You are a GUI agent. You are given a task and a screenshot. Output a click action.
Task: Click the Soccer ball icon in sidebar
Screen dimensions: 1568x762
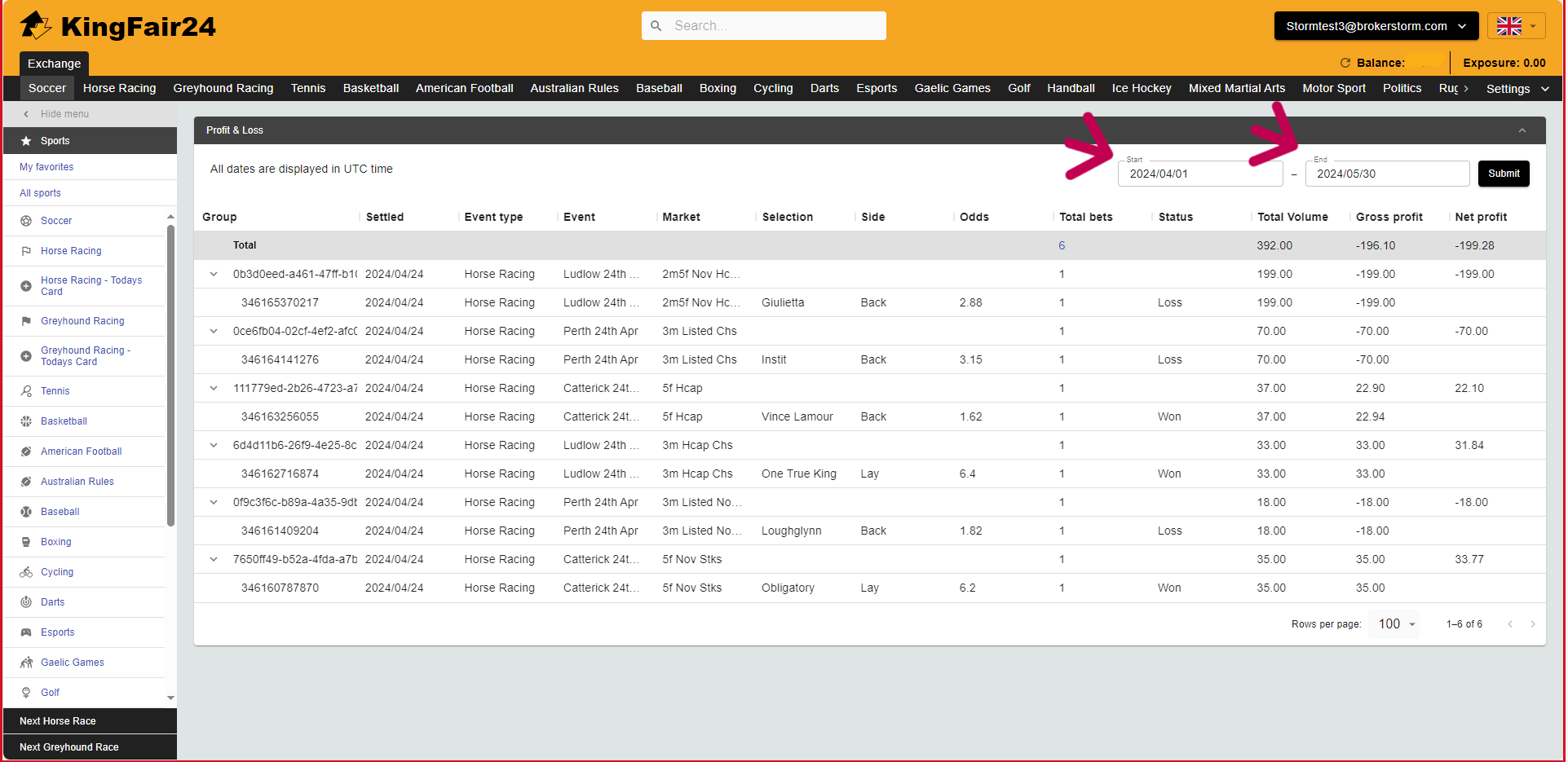[26, 221]
